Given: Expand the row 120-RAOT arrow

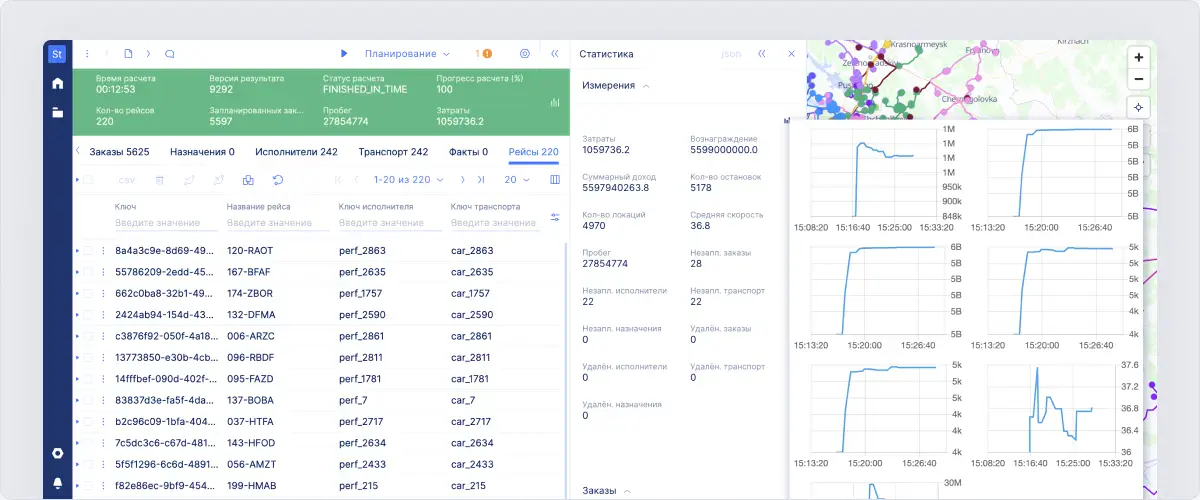Looking at the screenshot, I should pos(77,250).
